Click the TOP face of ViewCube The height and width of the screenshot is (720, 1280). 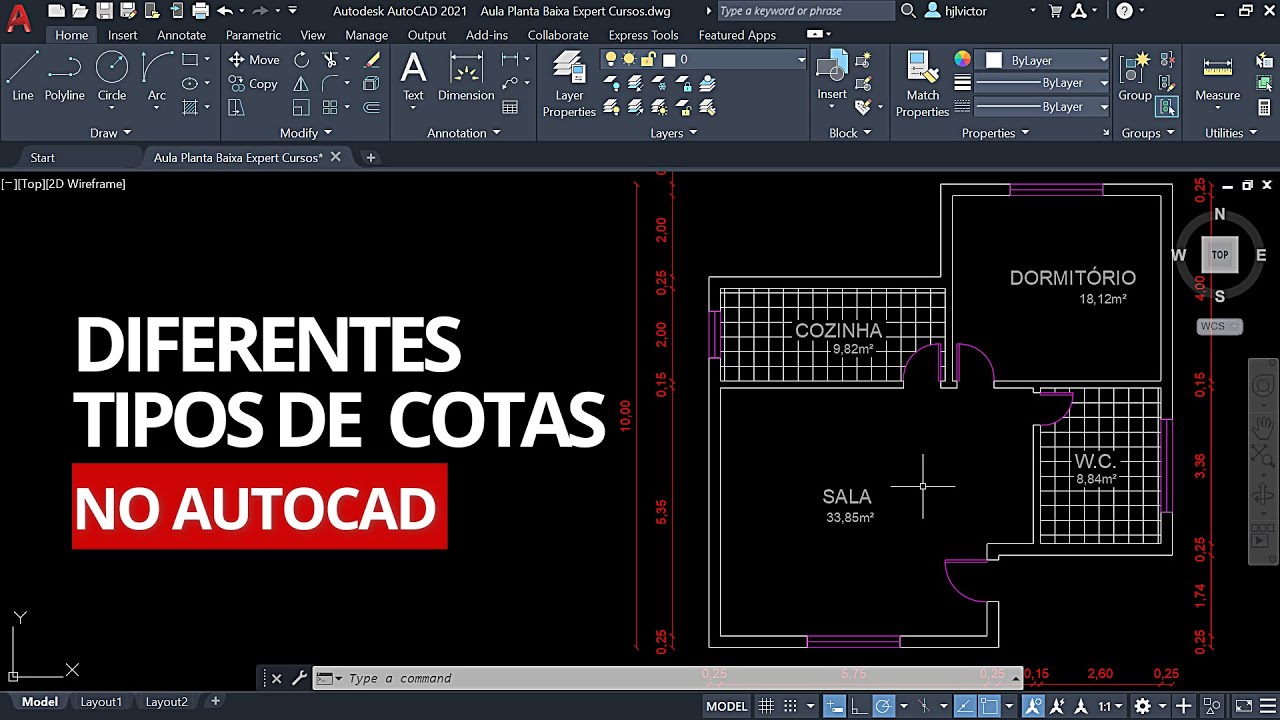click(1220, 255)
